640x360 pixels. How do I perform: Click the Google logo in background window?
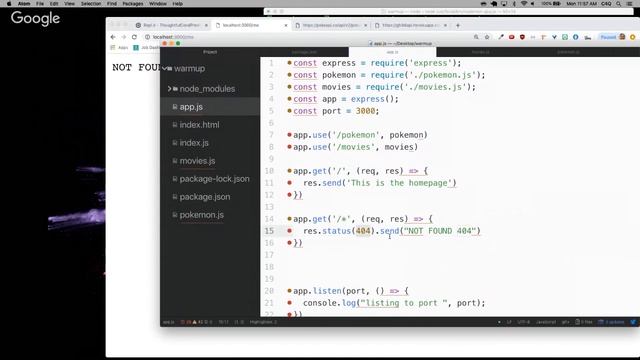36,18
